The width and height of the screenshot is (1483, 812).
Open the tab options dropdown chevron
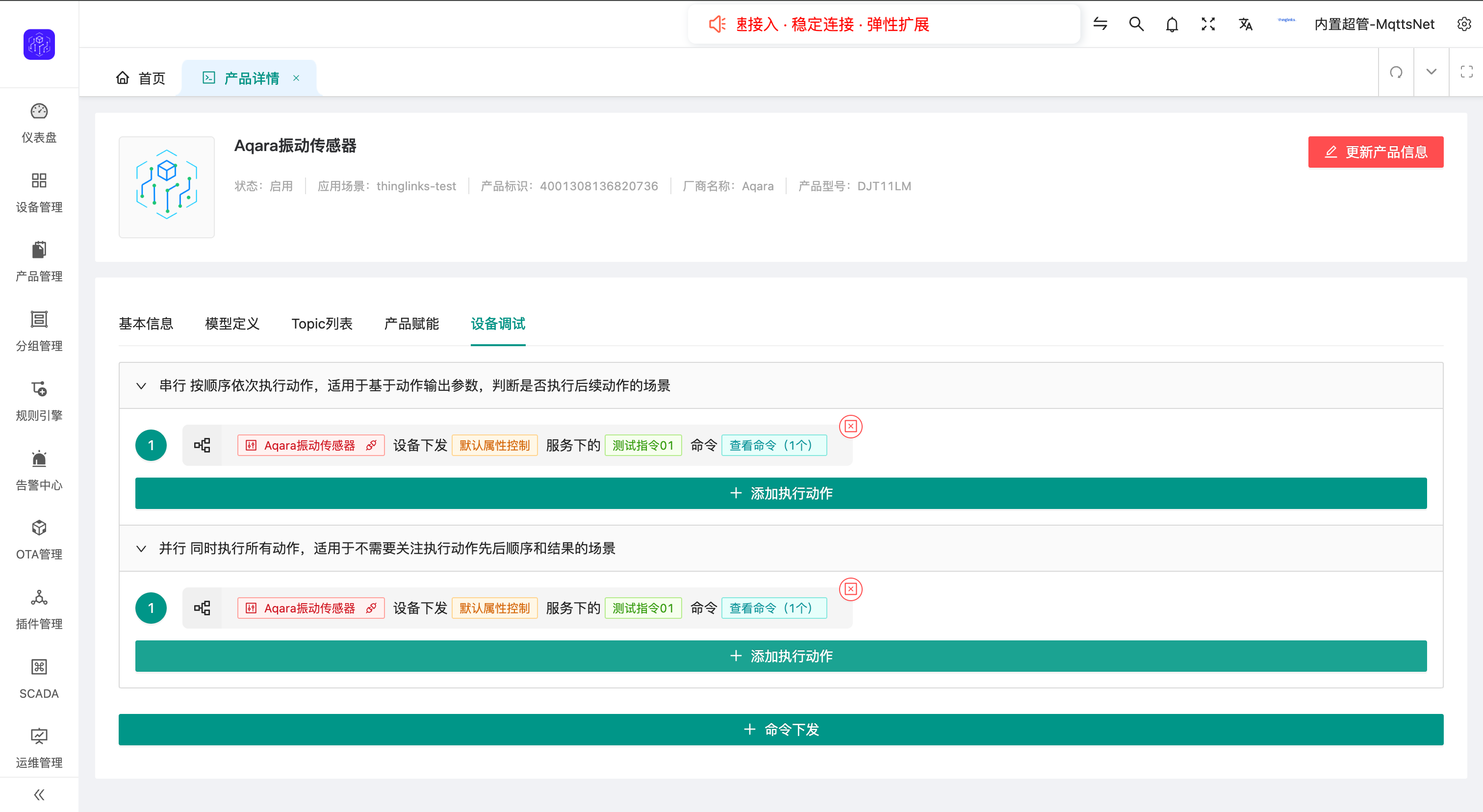point(1431,72)
